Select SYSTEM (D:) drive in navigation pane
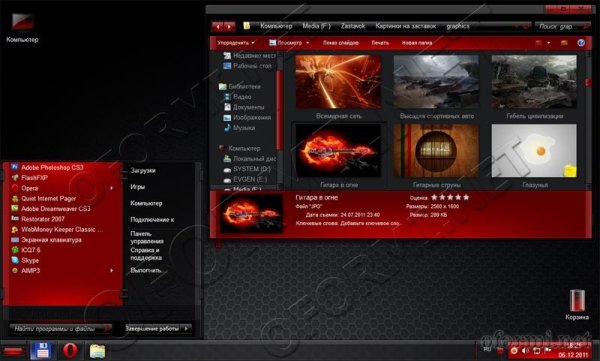600x361 pixels. pyautogui.click(x=247, y=169)
